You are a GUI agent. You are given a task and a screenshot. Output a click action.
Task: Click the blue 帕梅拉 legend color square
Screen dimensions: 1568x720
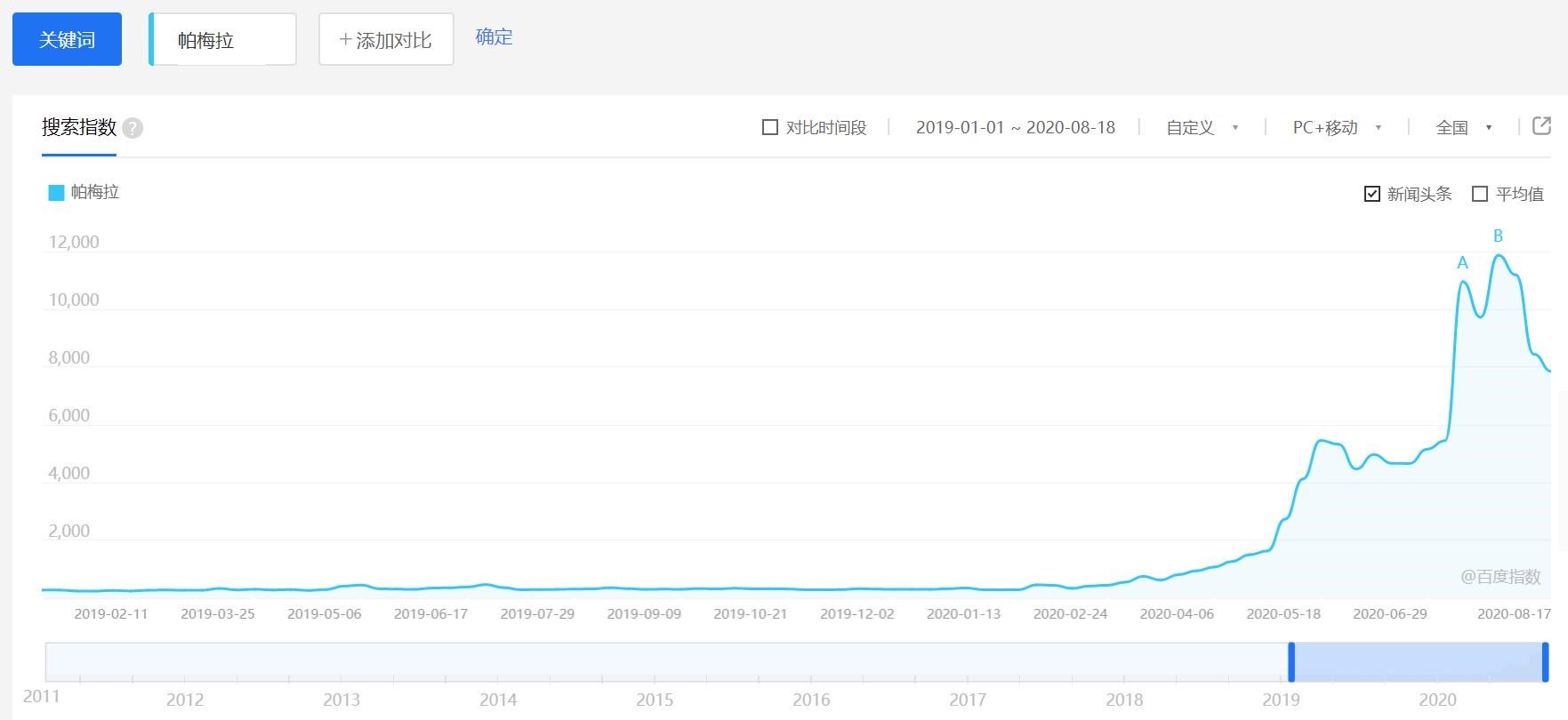(56, 193)
